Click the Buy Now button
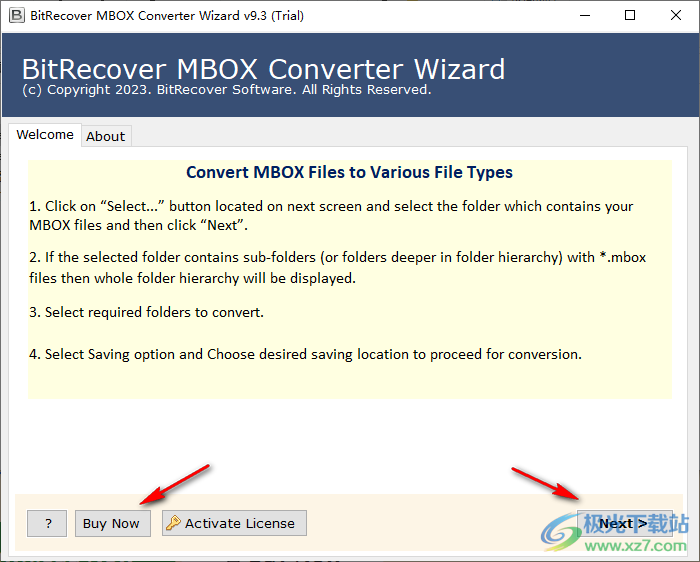Screen dimensions: 700x562 [x=112, y=523]
